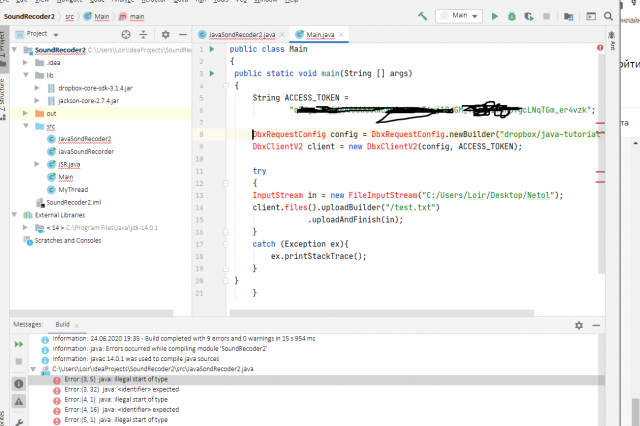Collapse the src folder
This screenshot has width=640, height=426.
(25, 126)
